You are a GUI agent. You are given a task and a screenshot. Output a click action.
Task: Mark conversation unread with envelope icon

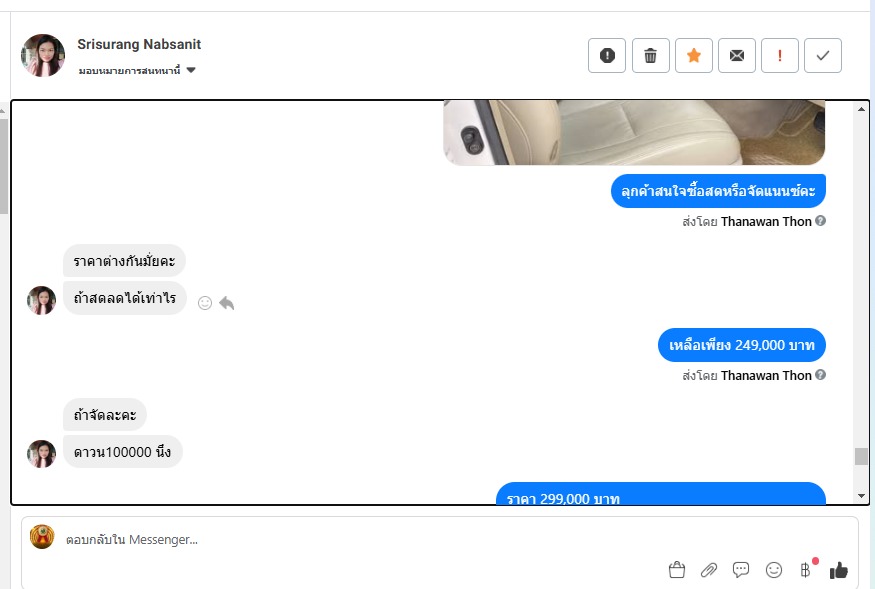(x=737, y=55)
